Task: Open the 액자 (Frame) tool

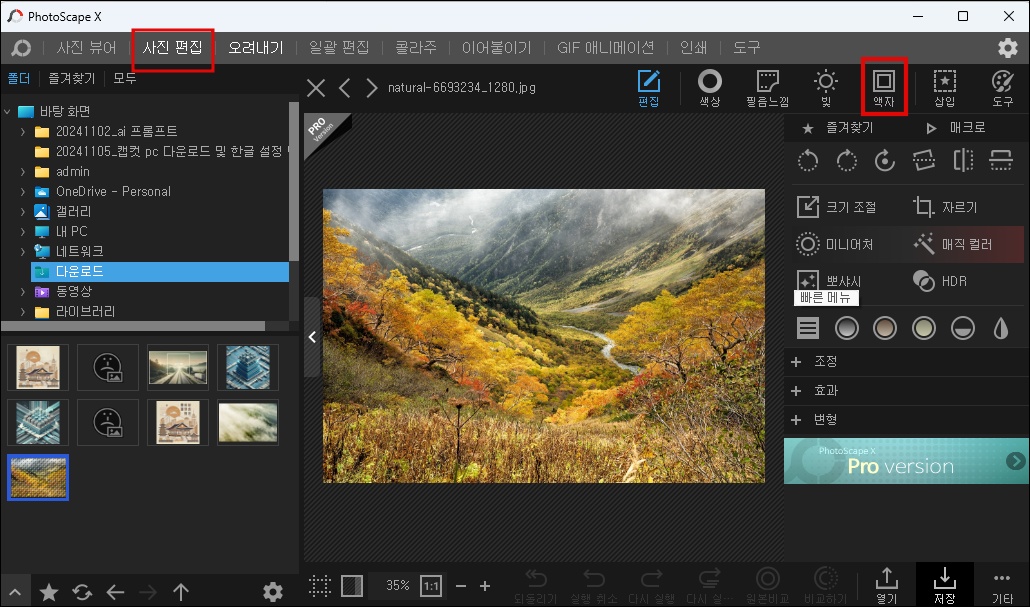Action: 884,88
